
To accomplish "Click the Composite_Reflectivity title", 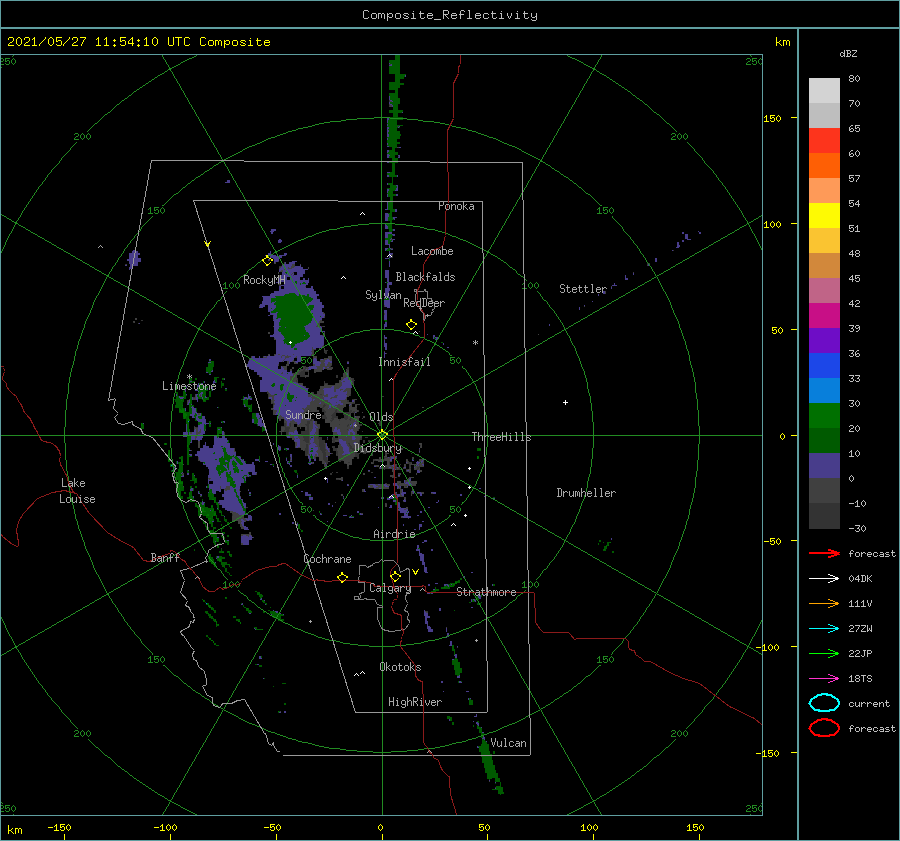I will pyautogui.click(x=450, y=15).
